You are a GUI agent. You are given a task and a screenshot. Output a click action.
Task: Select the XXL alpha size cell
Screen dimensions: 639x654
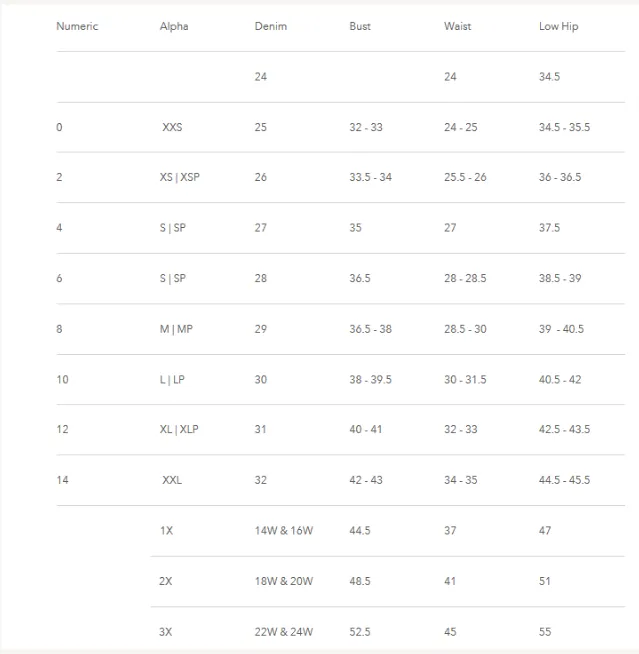pyautogui.click(x=172, y=480)
